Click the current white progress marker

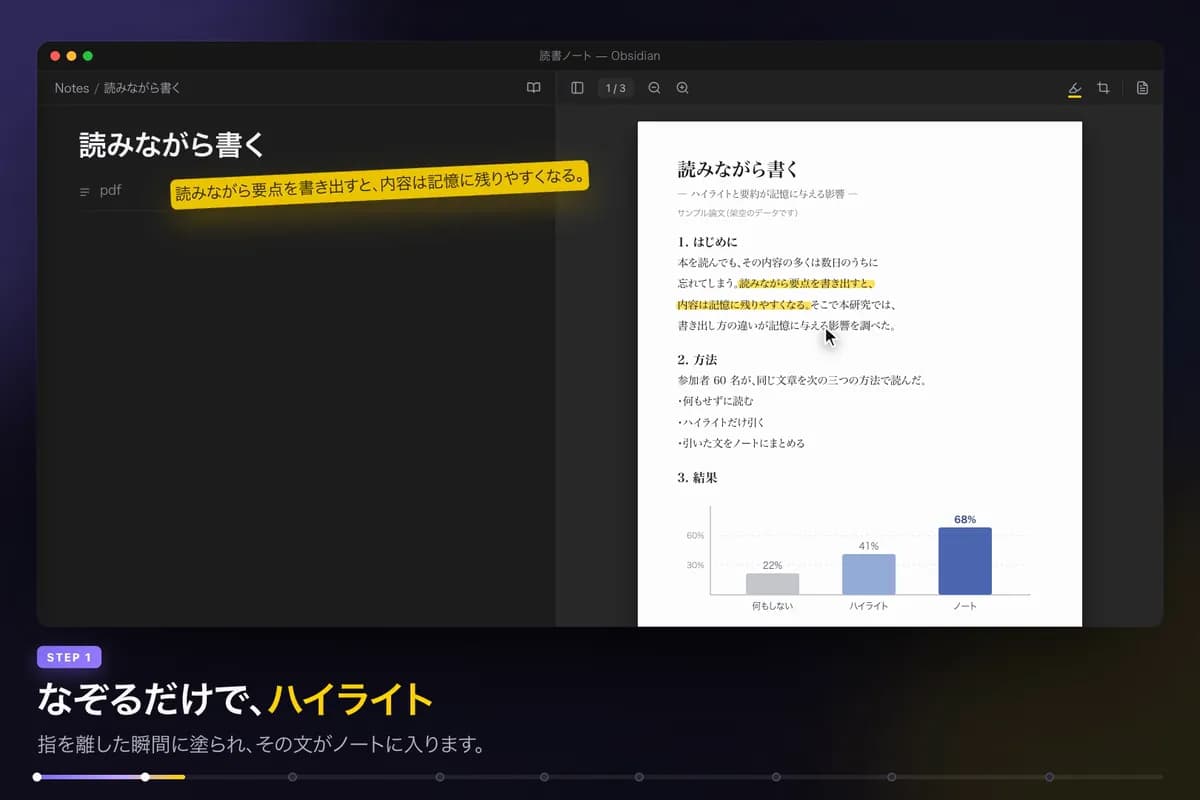coord(145,776)
